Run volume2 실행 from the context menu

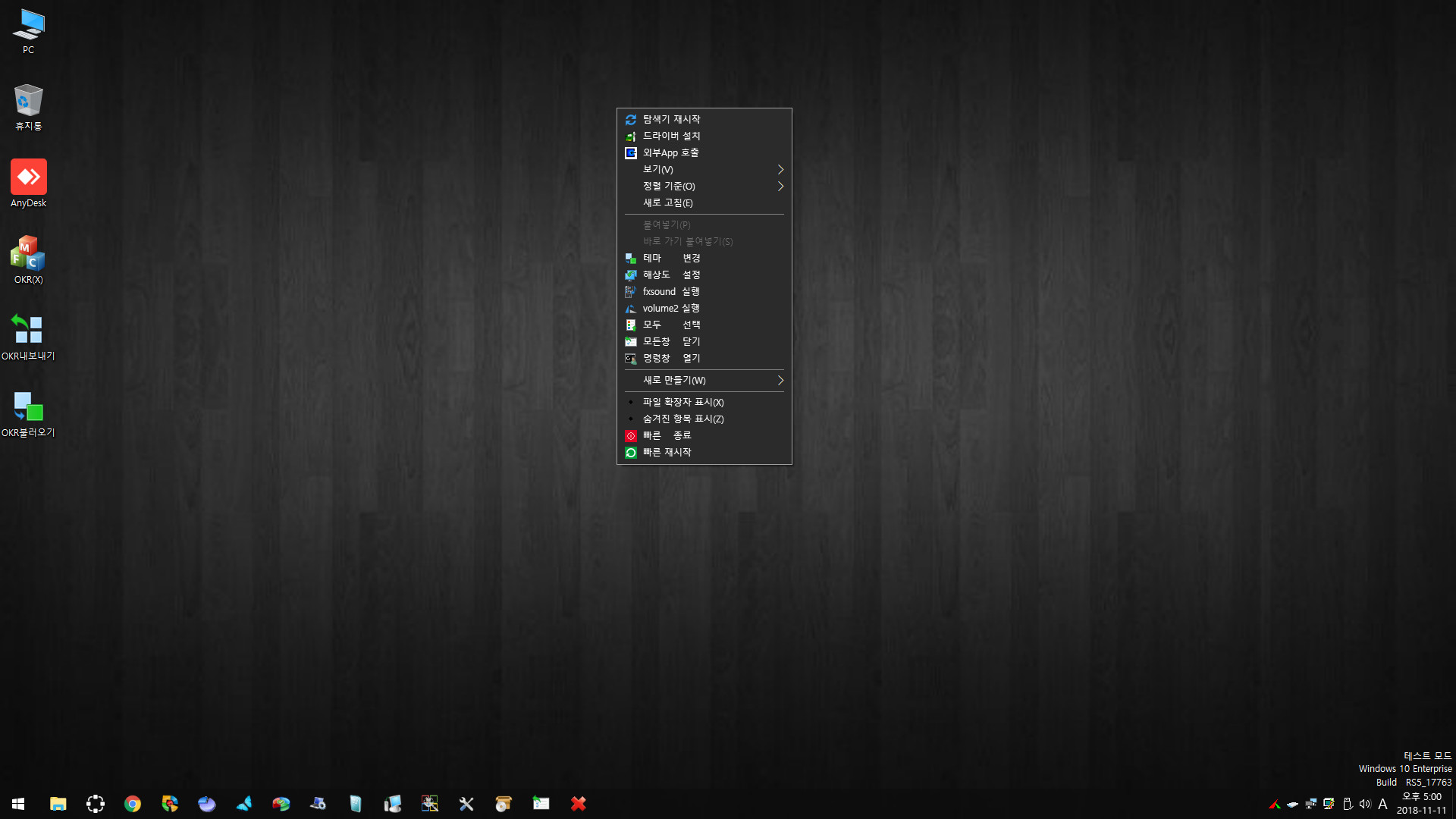[704, 309]
